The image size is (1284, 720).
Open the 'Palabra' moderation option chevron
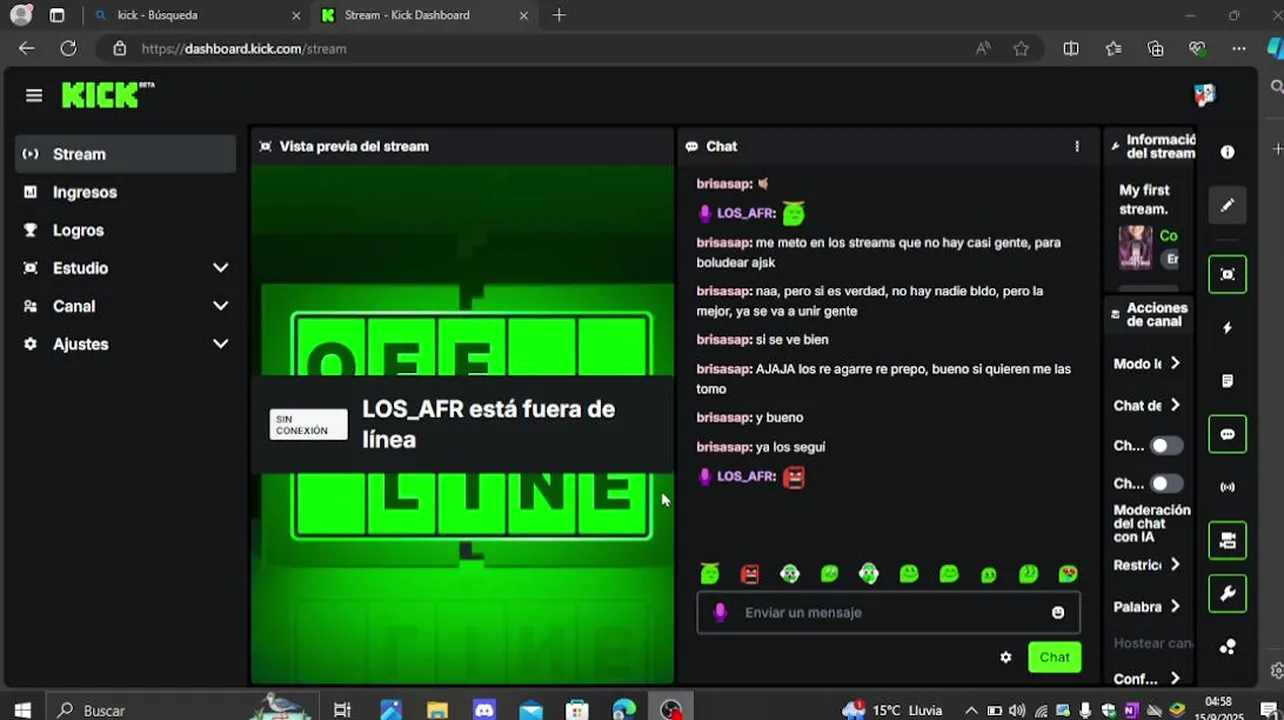(1175, 606)
